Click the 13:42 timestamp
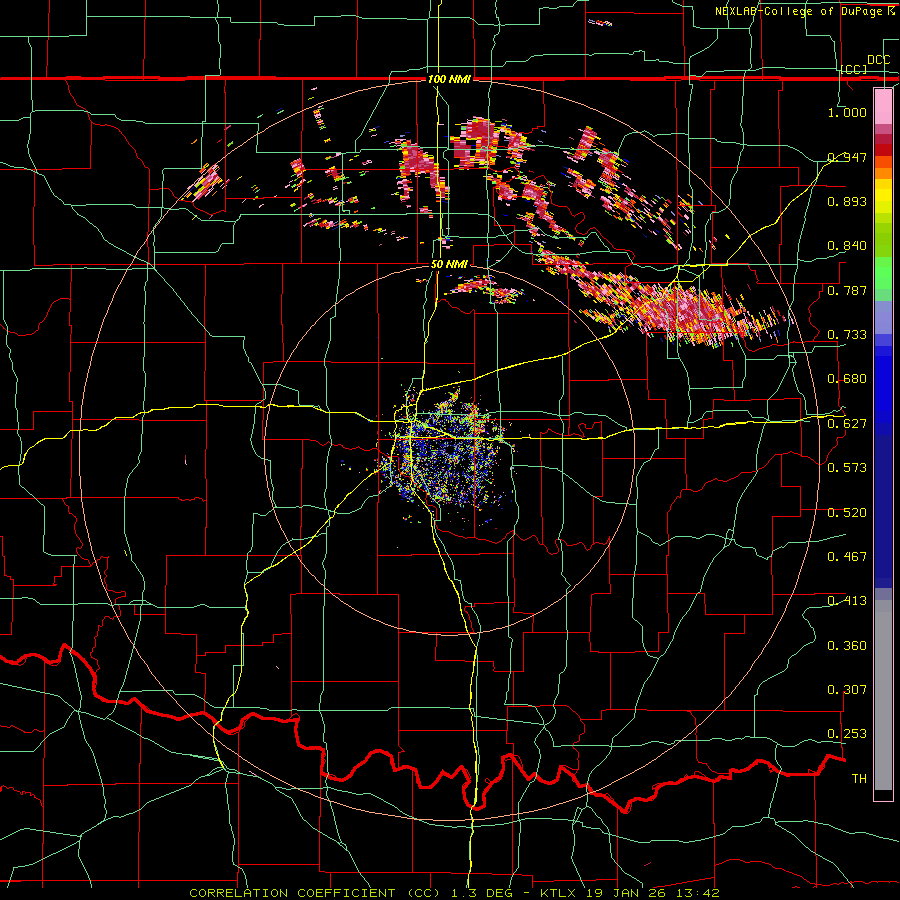This screenshot has width=900, height=900. pos(696,893)
